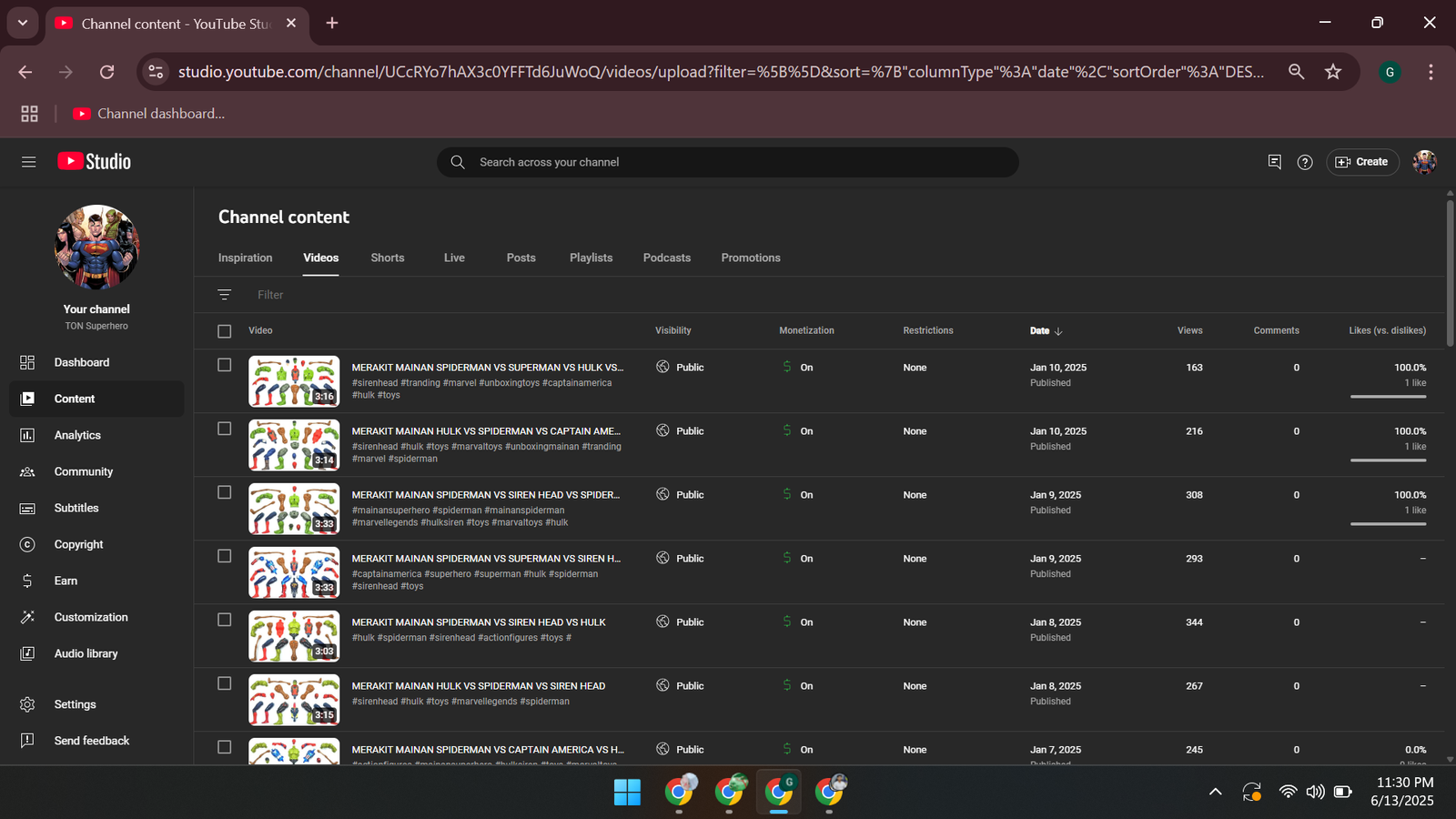Open the Windows Start menu
Viewport: 1456px width, 819px height.
[x=627, y=793]
